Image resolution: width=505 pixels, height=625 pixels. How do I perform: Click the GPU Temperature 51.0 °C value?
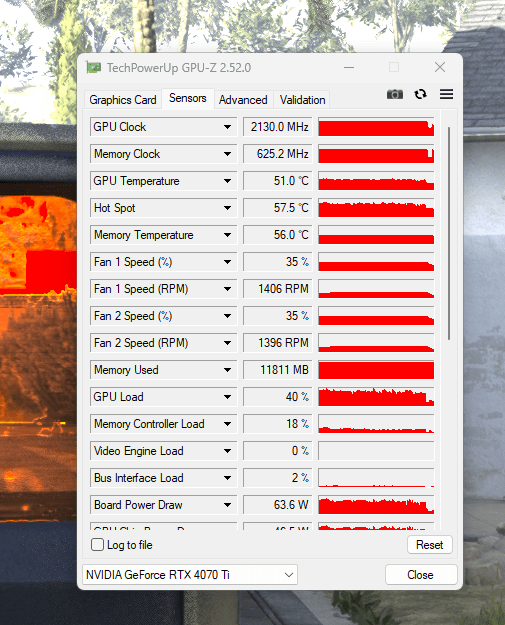(x=278, y=181)
